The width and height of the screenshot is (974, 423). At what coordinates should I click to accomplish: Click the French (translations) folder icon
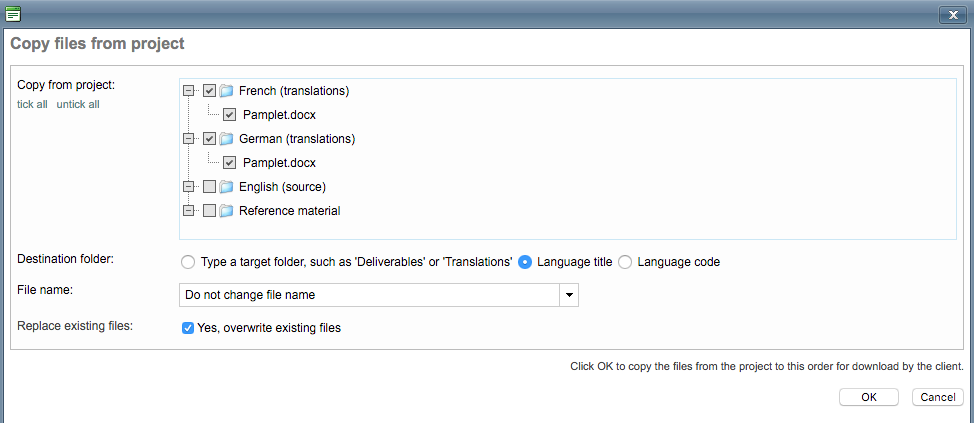click(x=226, y=91)
